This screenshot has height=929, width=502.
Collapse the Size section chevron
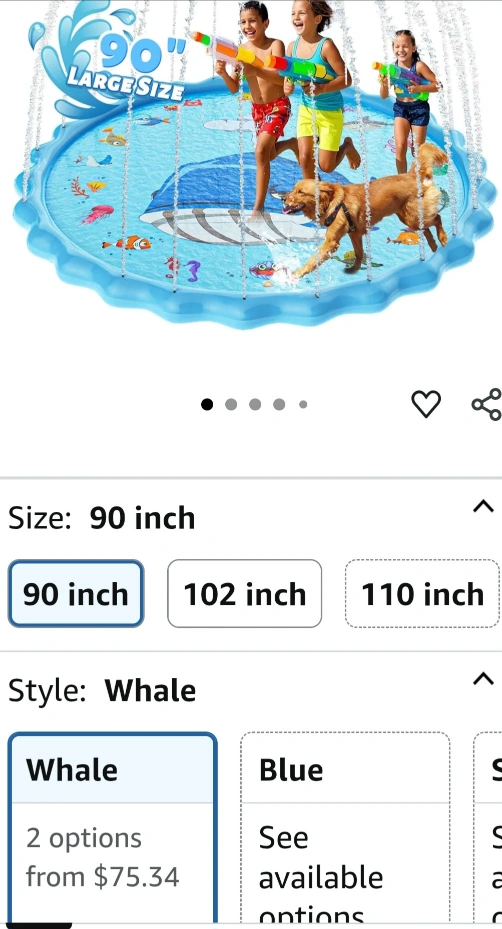click(483, 506)
